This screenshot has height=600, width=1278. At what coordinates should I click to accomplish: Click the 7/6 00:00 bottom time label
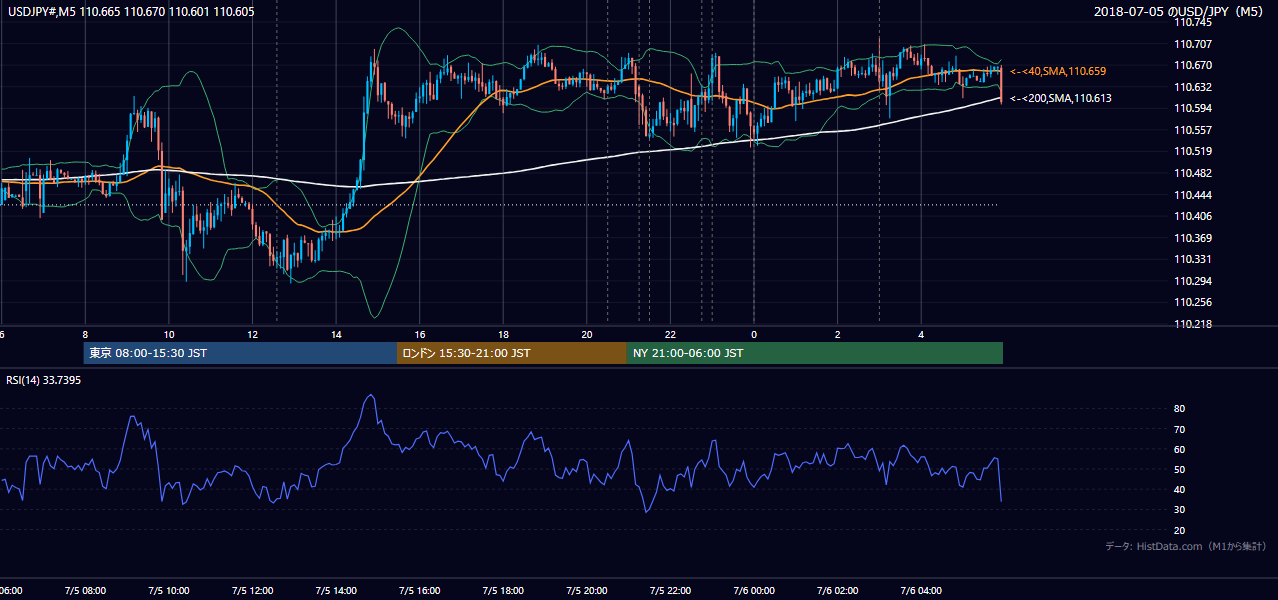coord(754,591)
